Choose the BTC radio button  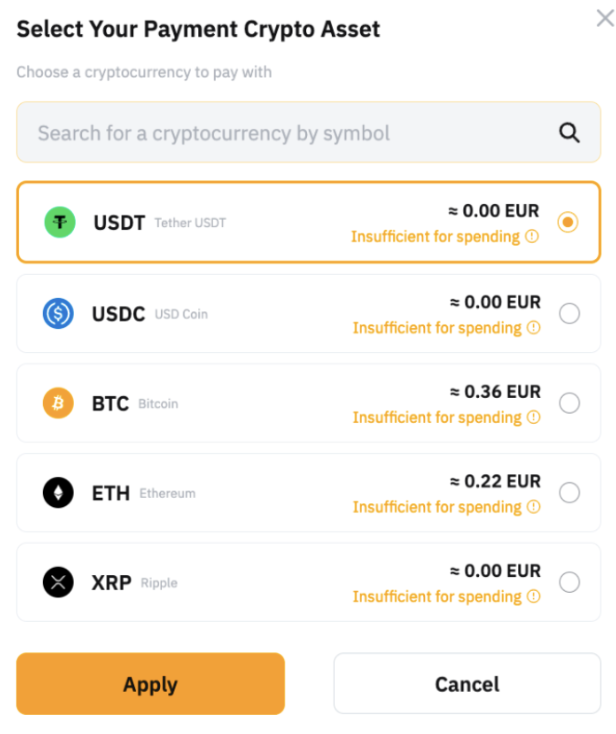569,403
